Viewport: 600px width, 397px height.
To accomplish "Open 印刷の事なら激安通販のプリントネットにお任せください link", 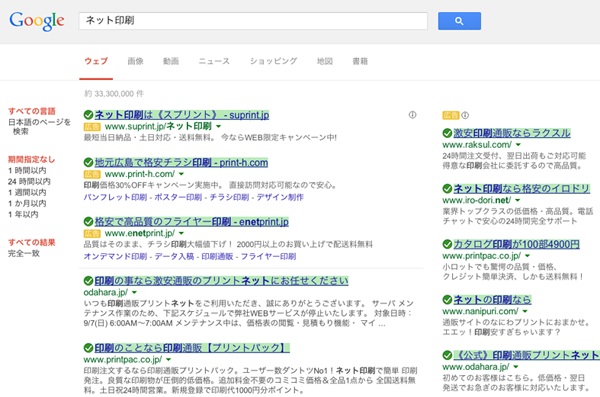I will [x=222, y=281].
